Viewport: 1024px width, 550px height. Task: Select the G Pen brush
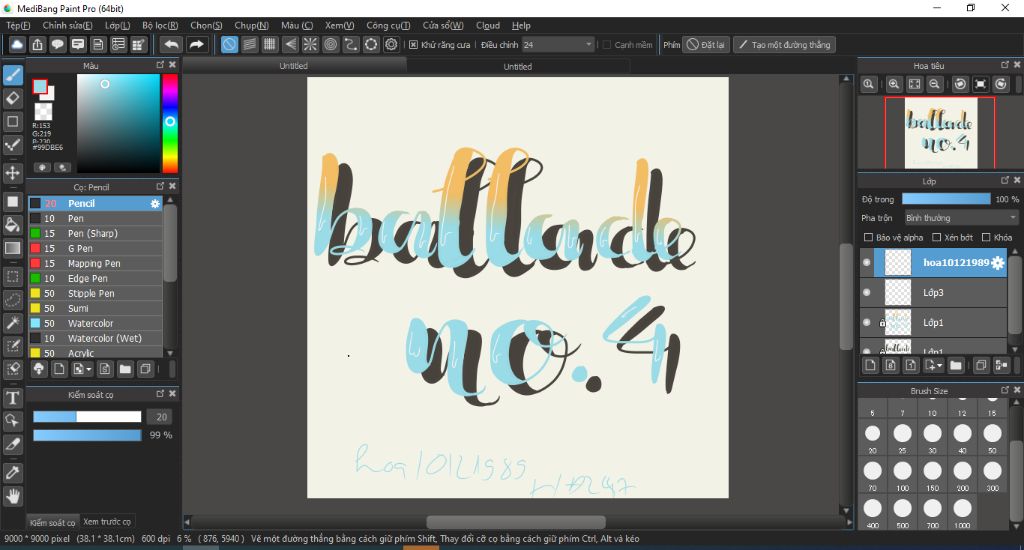coord(95,248)
